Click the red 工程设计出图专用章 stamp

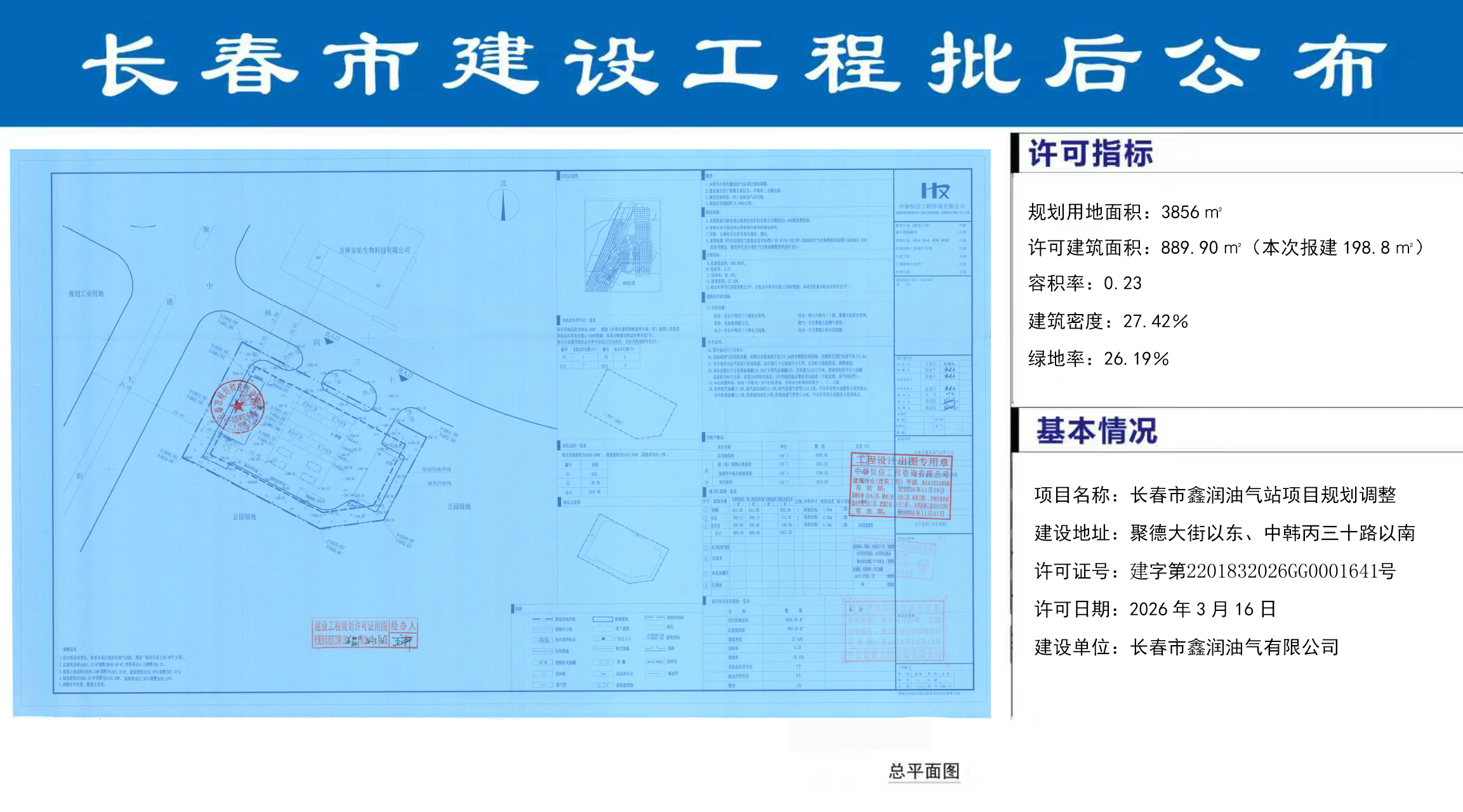(901, 485)
